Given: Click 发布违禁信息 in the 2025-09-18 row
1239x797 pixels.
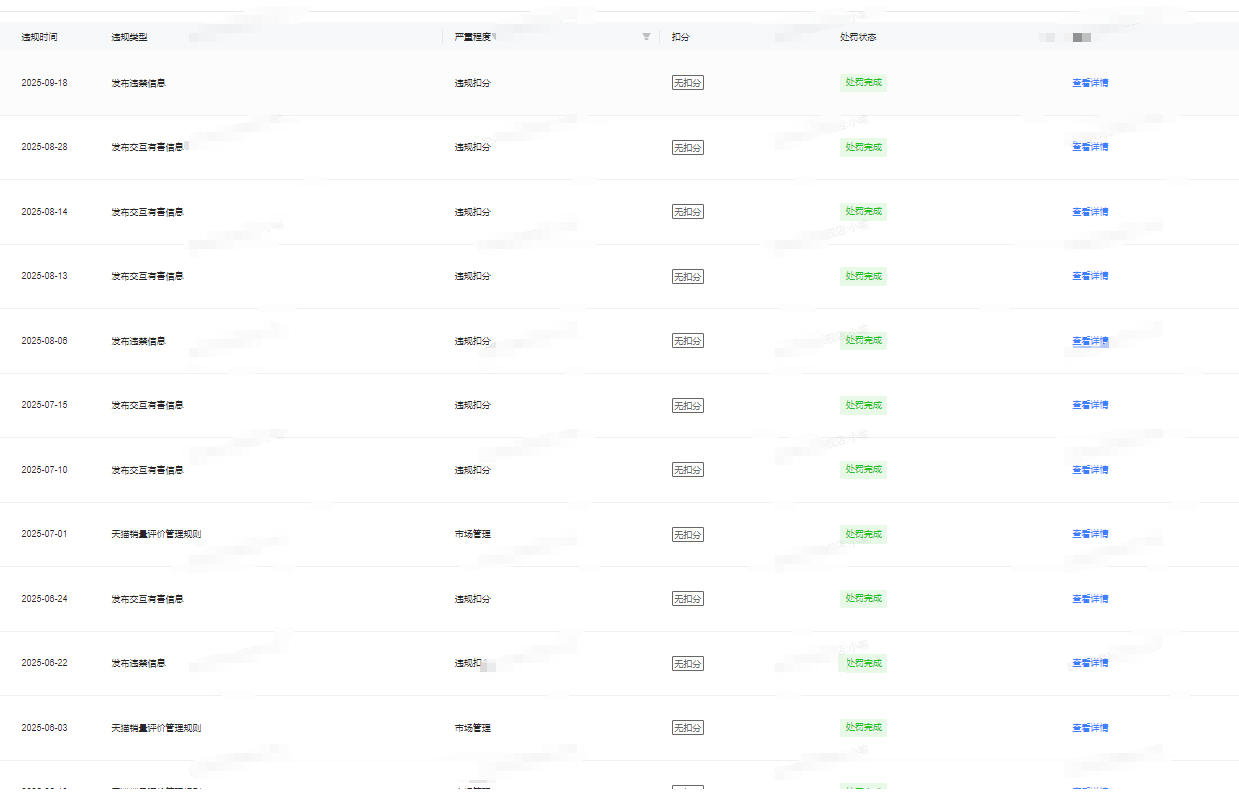Looking at the screenshot, I should click(x=138, y=83).
